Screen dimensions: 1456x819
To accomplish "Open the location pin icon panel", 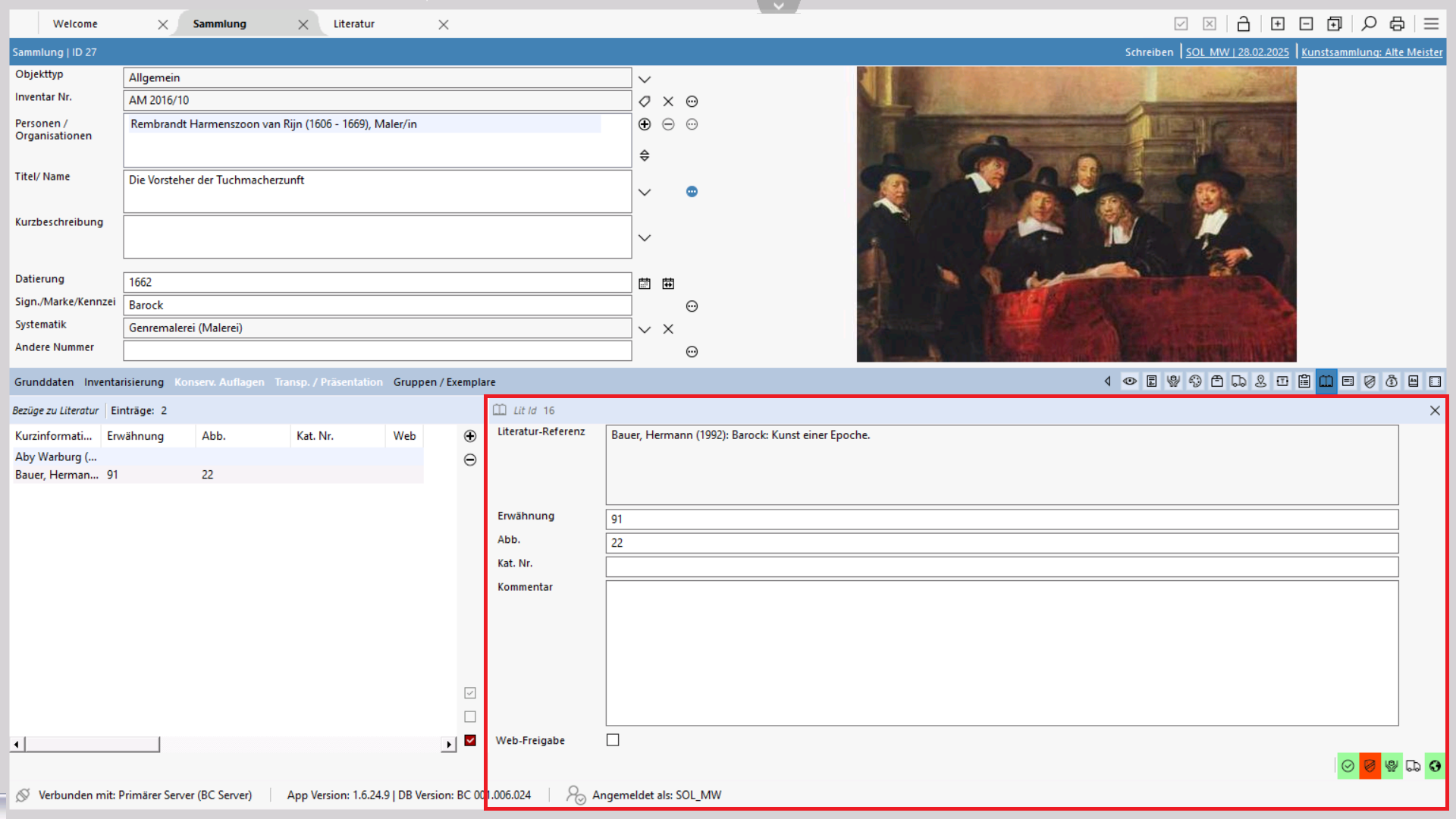I will click(1260, 381).
